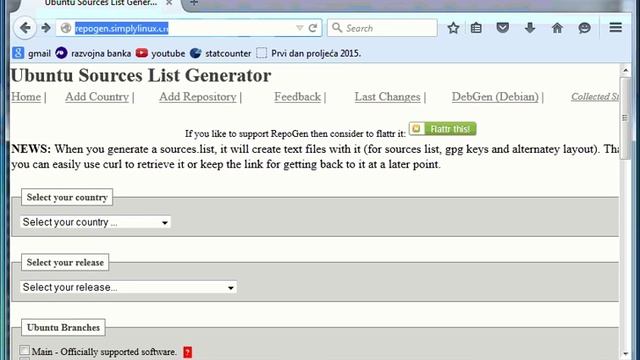Open the gmail bookmark
Image resolution: width=640 pixels, height=360 pixels.
[31, 53]
